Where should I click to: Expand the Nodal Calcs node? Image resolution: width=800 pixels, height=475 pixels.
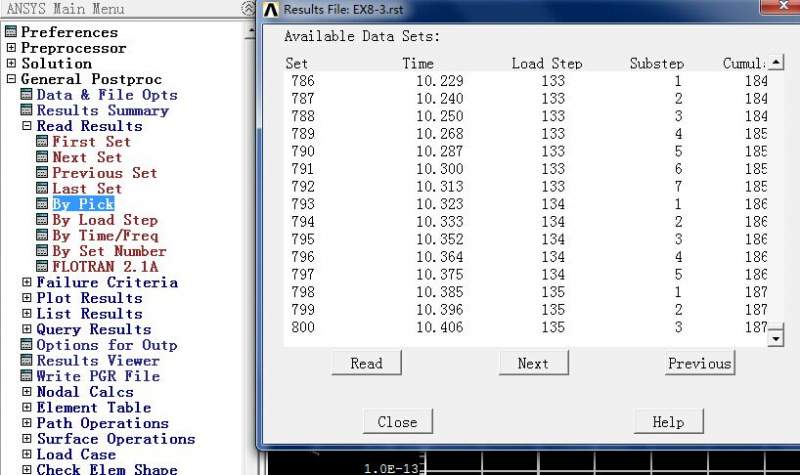tap(27, 392)
